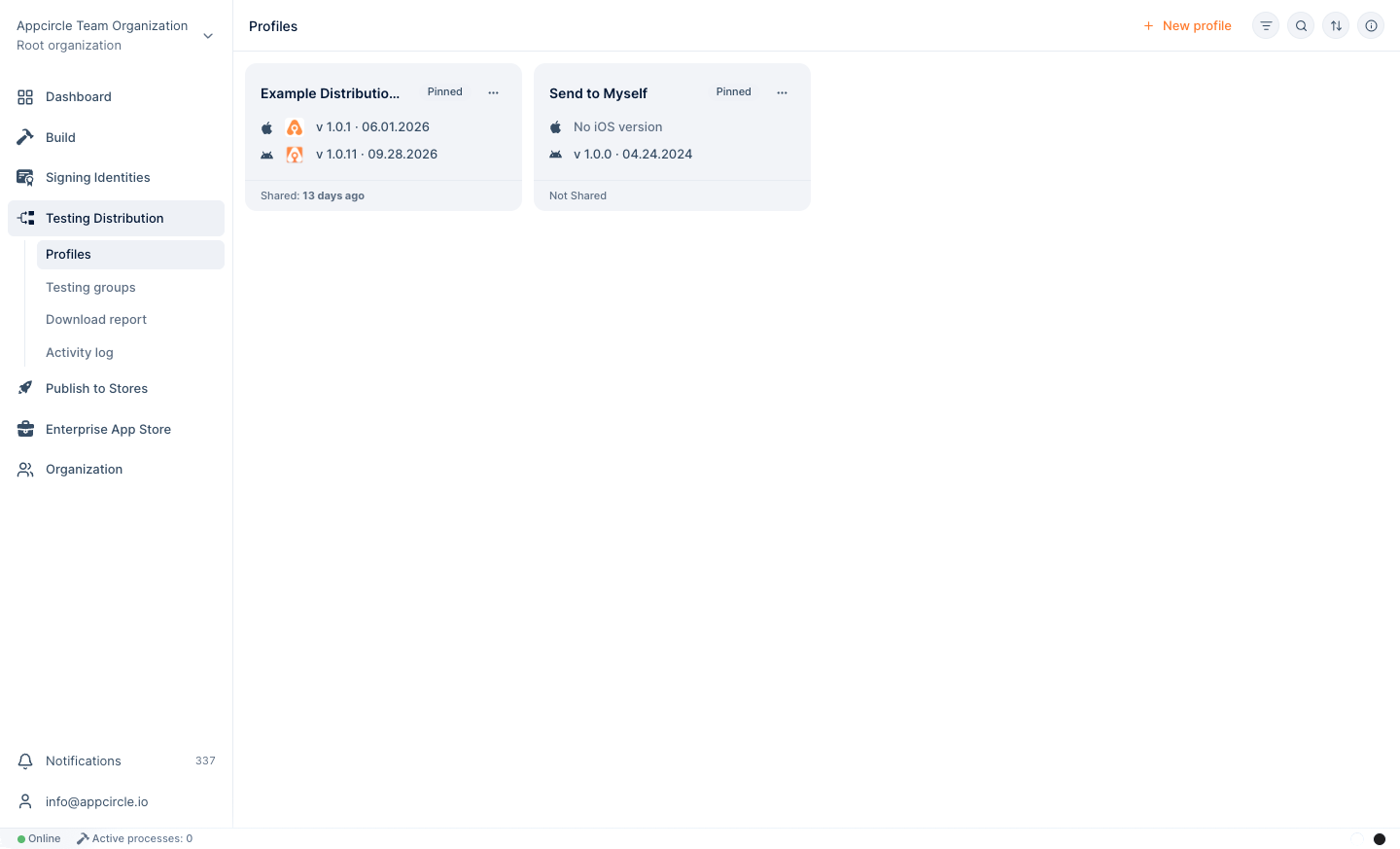The image size is (1400, 849).
Task: Open the Example Distribution profile title
Action: 331,93
